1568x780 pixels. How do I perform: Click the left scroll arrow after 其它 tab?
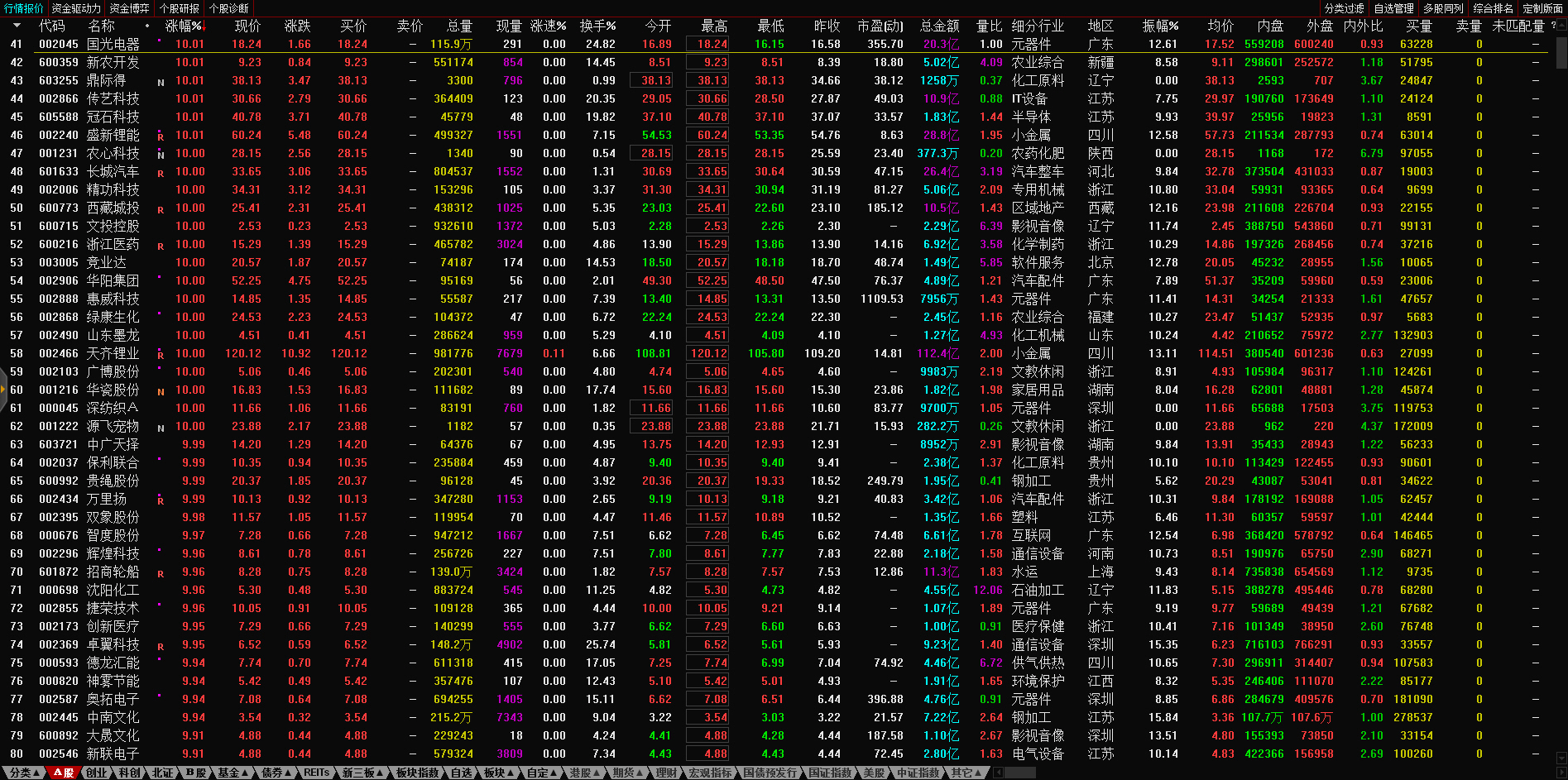pyautogui.click(x=998, y=773)
